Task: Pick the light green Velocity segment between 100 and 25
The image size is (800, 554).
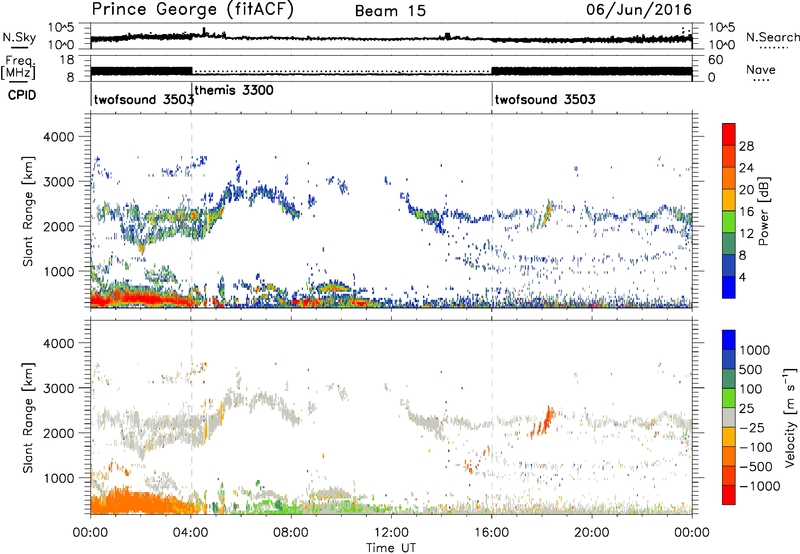Action: [x=729, y=398]
